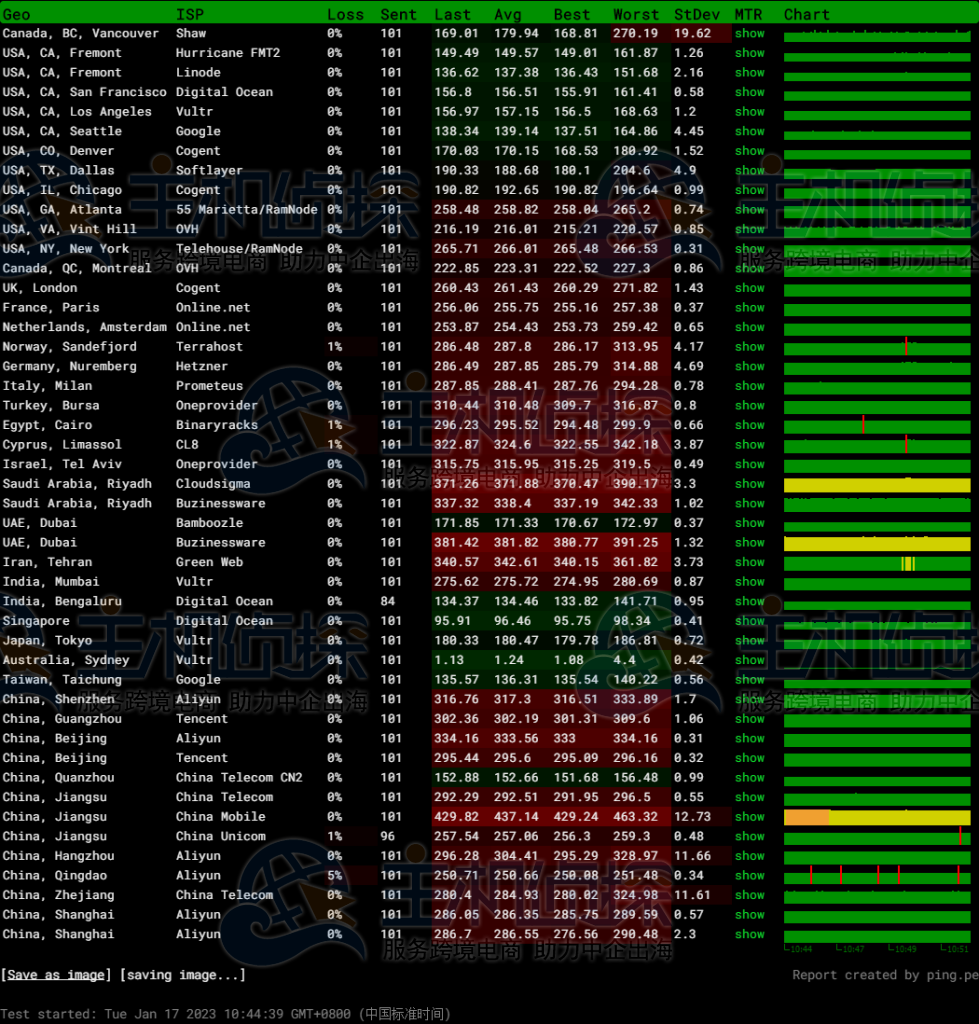This screenshot has height=1024, width=979.
Task: Click the 'Test started' timestamp line
Action: [225, 1014]
